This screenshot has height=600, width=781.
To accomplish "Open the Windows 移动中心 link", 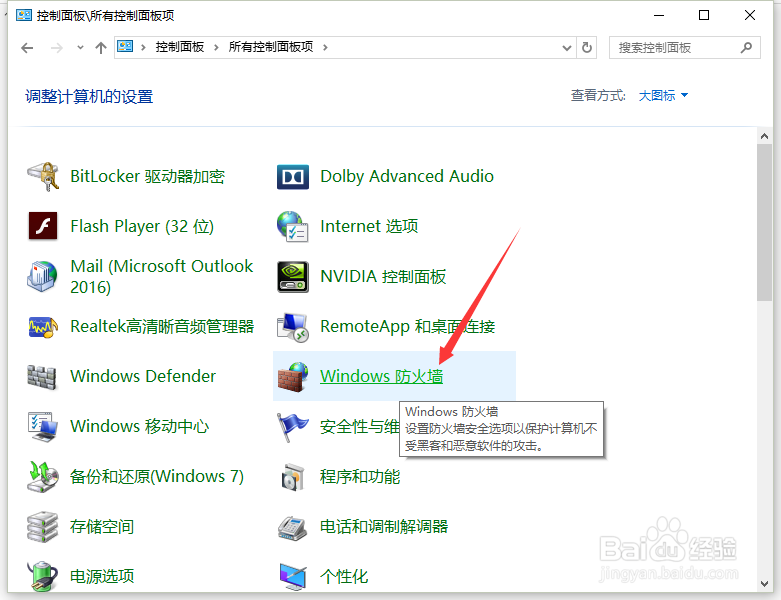I will pyautogui.click(x=139, y=426).
